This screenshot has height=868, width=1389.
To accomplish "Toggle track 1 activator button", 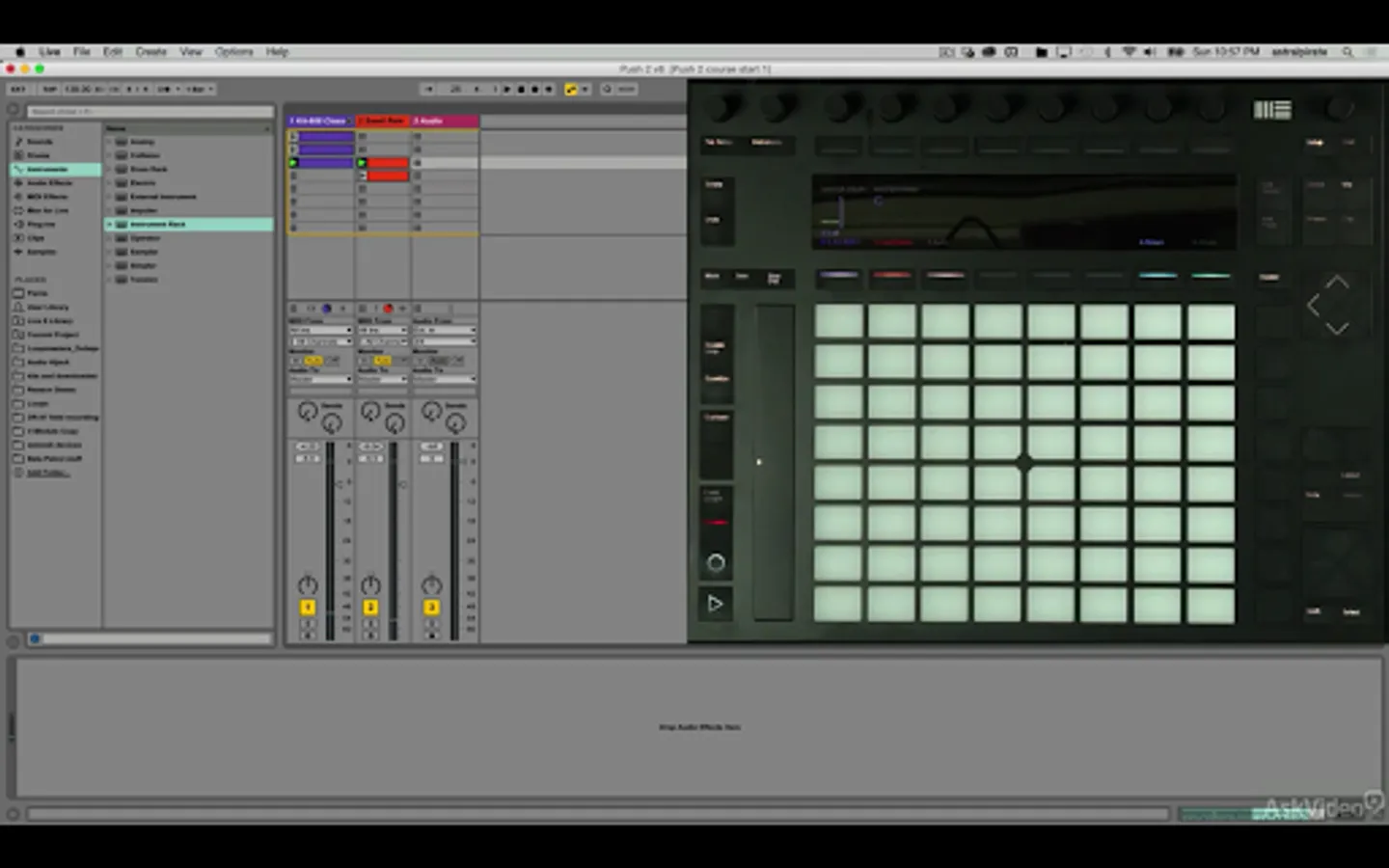I will [x=308, y=608].
